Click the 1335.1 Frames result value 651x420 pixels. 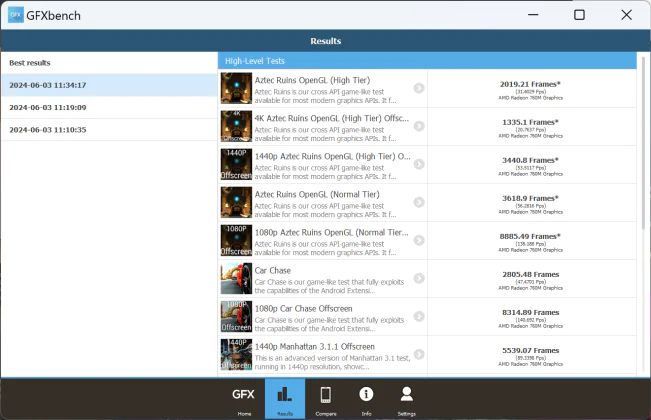tap(530, 122)
